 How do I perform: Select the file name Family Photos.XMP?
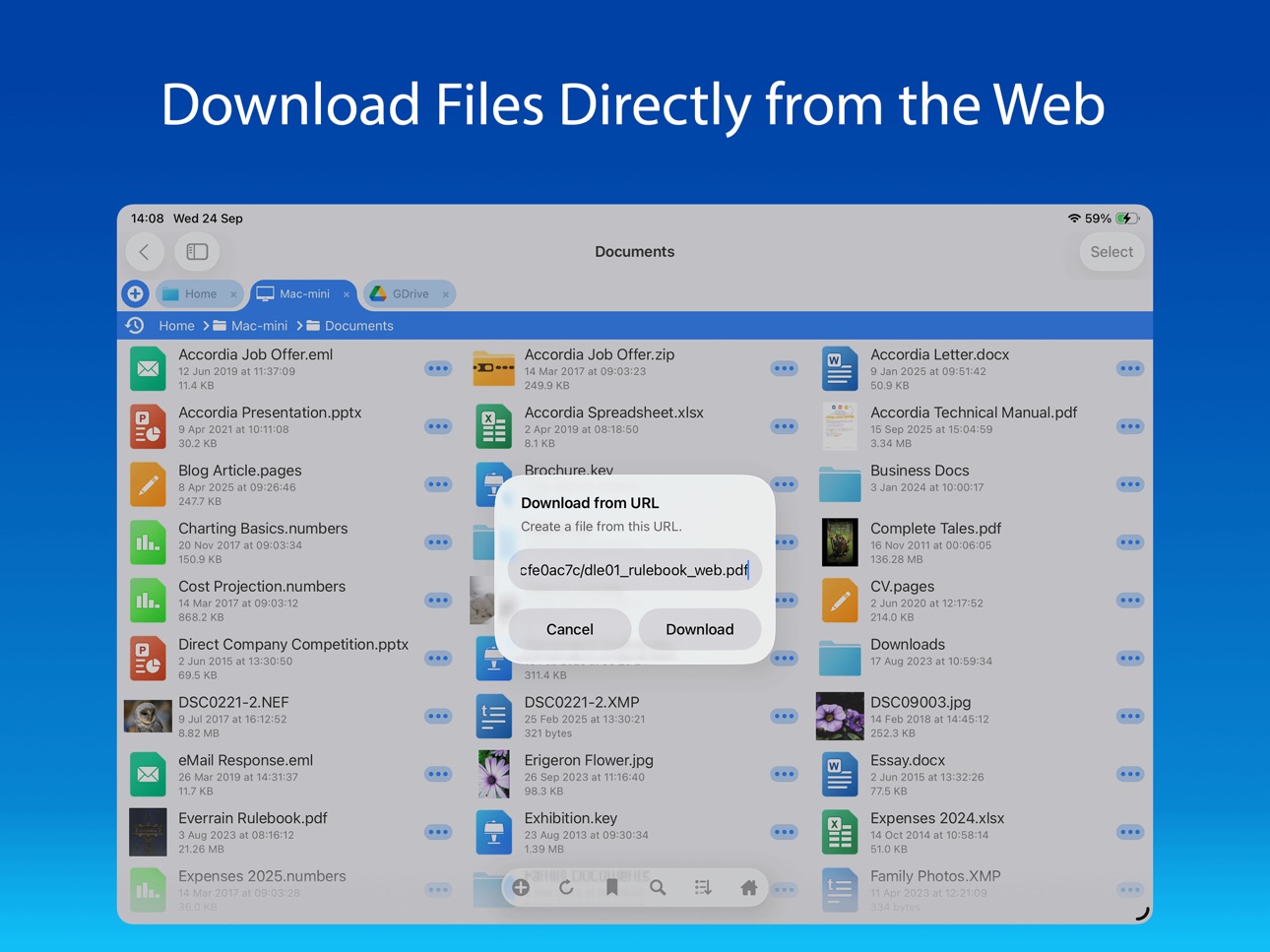(x=935, y=876)
